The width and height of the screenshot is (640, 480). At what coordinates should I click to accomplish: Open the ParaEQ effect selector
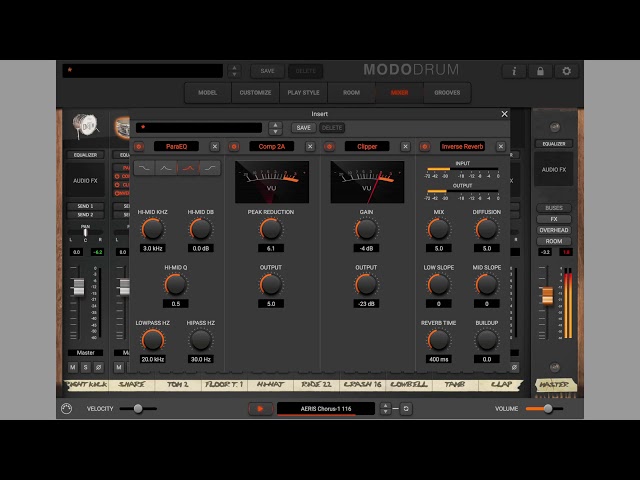click(x=176, y=147)
